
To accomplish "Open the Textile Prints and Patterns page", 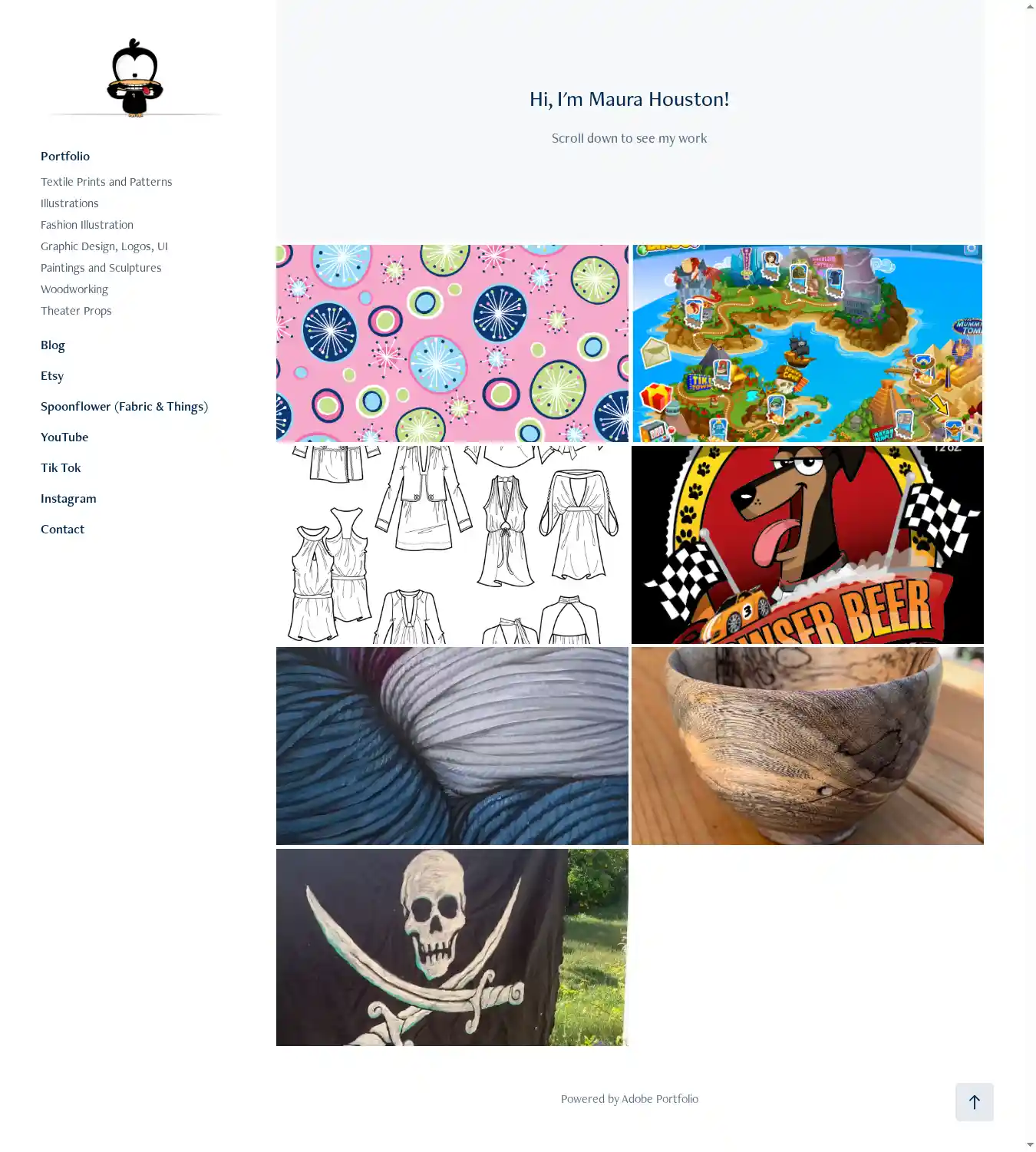I will (107, 182).
